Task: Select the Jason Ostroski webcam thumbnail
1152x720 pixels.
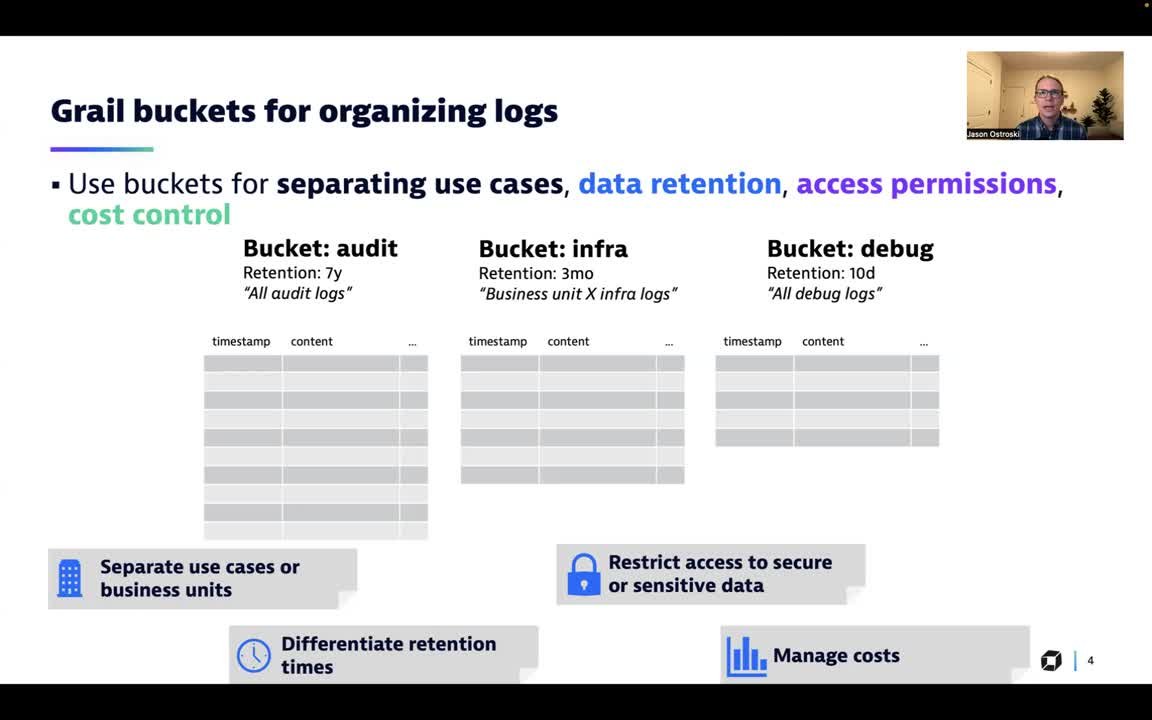Action: tap(1045, 96)
